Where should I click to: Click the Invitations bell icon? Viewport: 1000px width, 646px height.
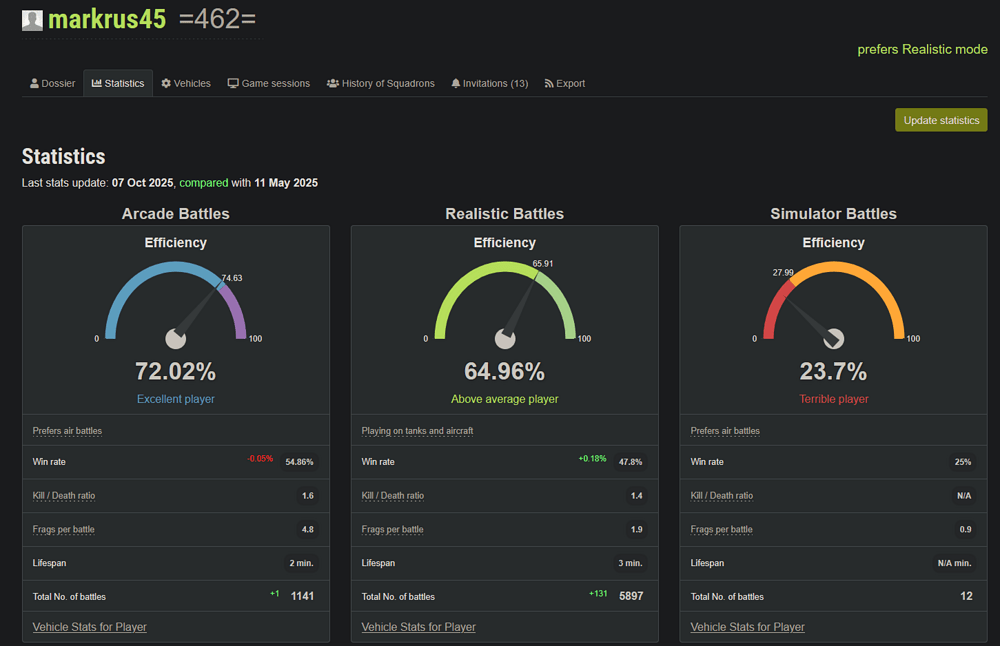pyautogui.click(x=456, y=84)
